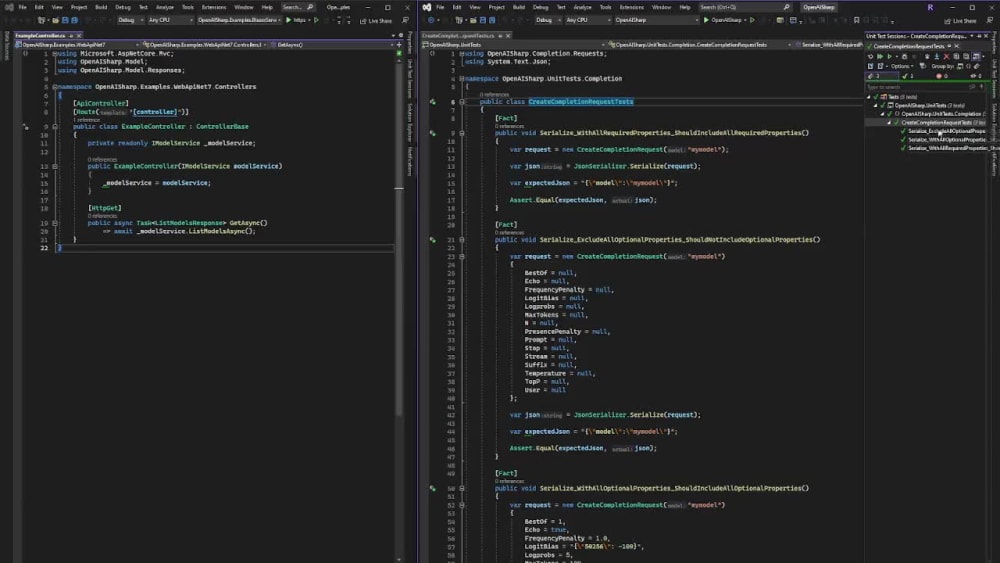Select CreateCompletionRequestTests node in test tree
The image size is (1000, 563).
click(x=936, y=122)
